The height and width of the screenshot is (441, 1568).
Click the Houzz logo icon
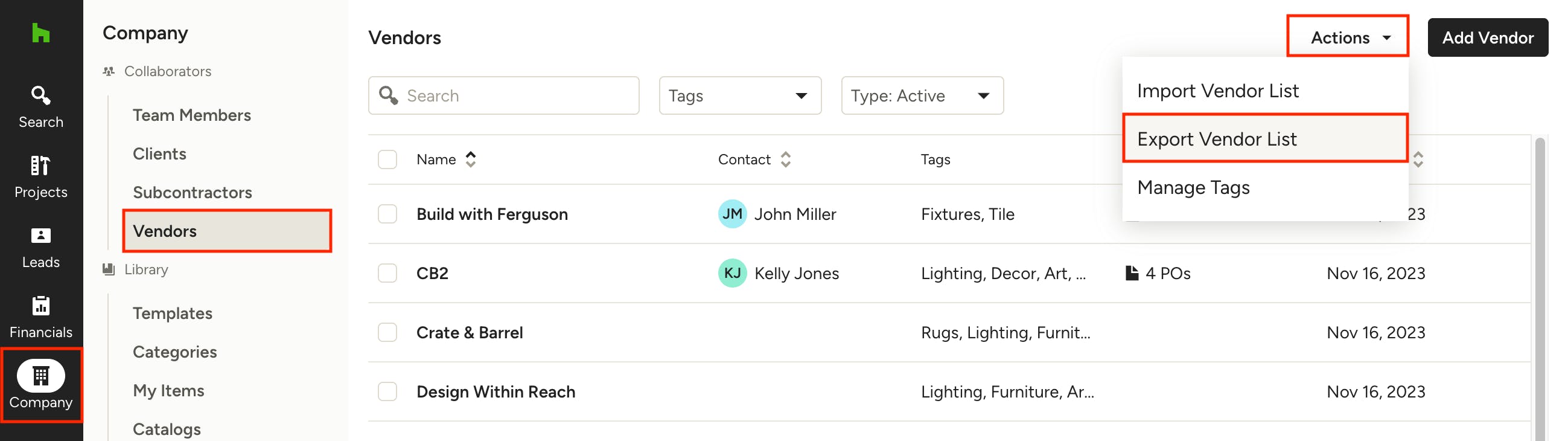tap(41, 33)
